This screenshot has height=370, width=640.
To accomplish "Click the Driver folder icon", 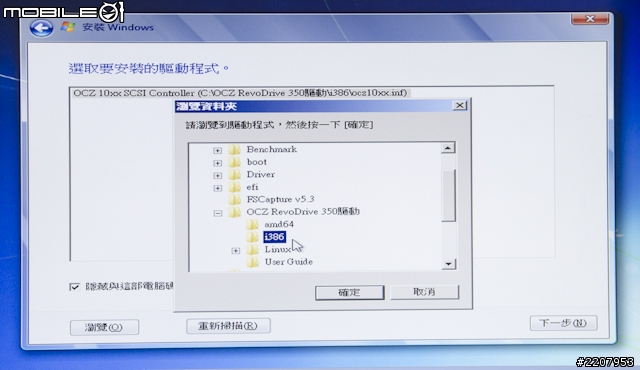I will click(234, 175).
